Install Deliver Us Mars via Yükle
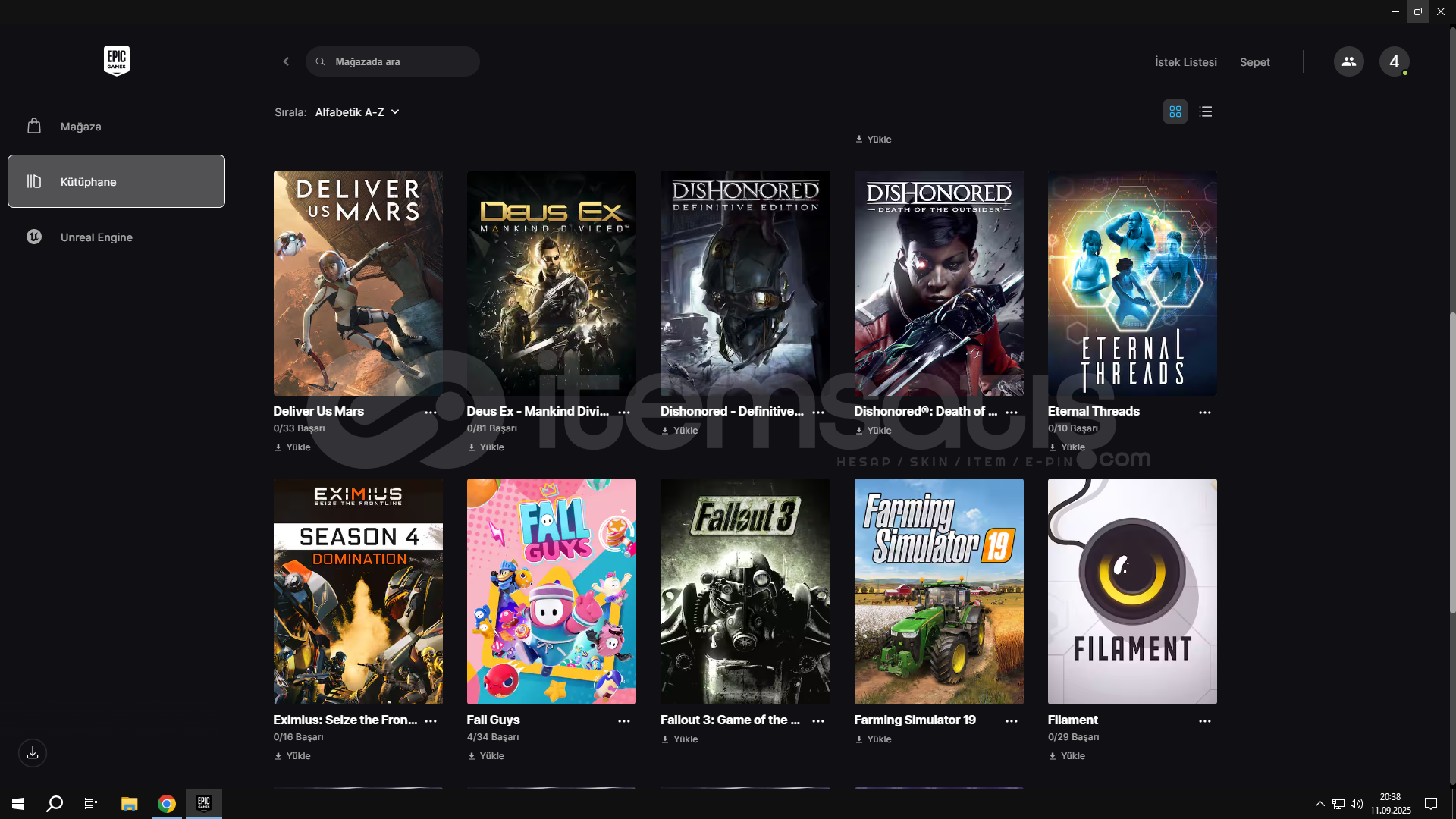The image size is (1456, 819). [293, 447]
